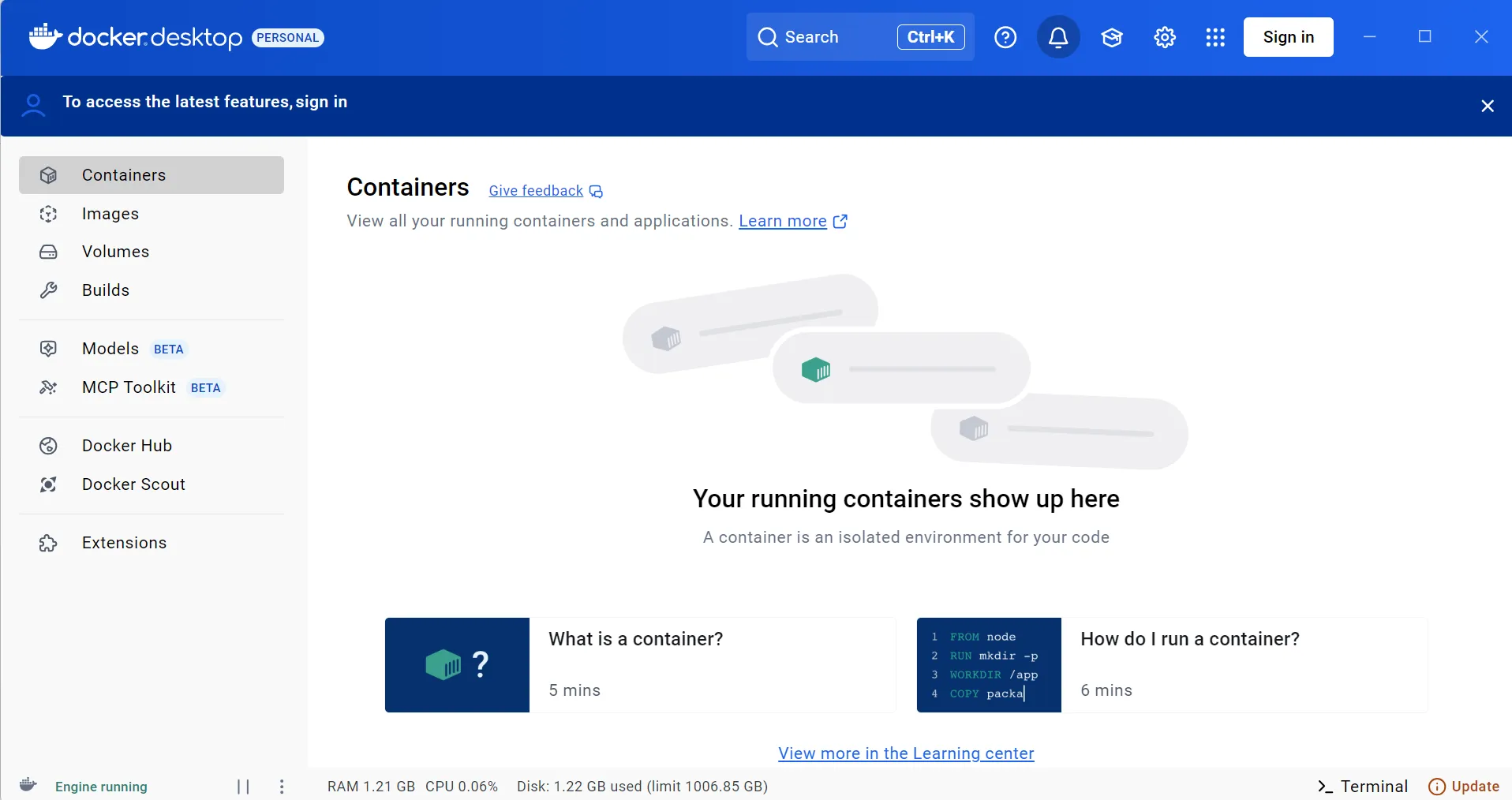The width and height of the screenshot is (1512, 800).
Task: Open Settings gear icon
Action: click(1165, 37)
